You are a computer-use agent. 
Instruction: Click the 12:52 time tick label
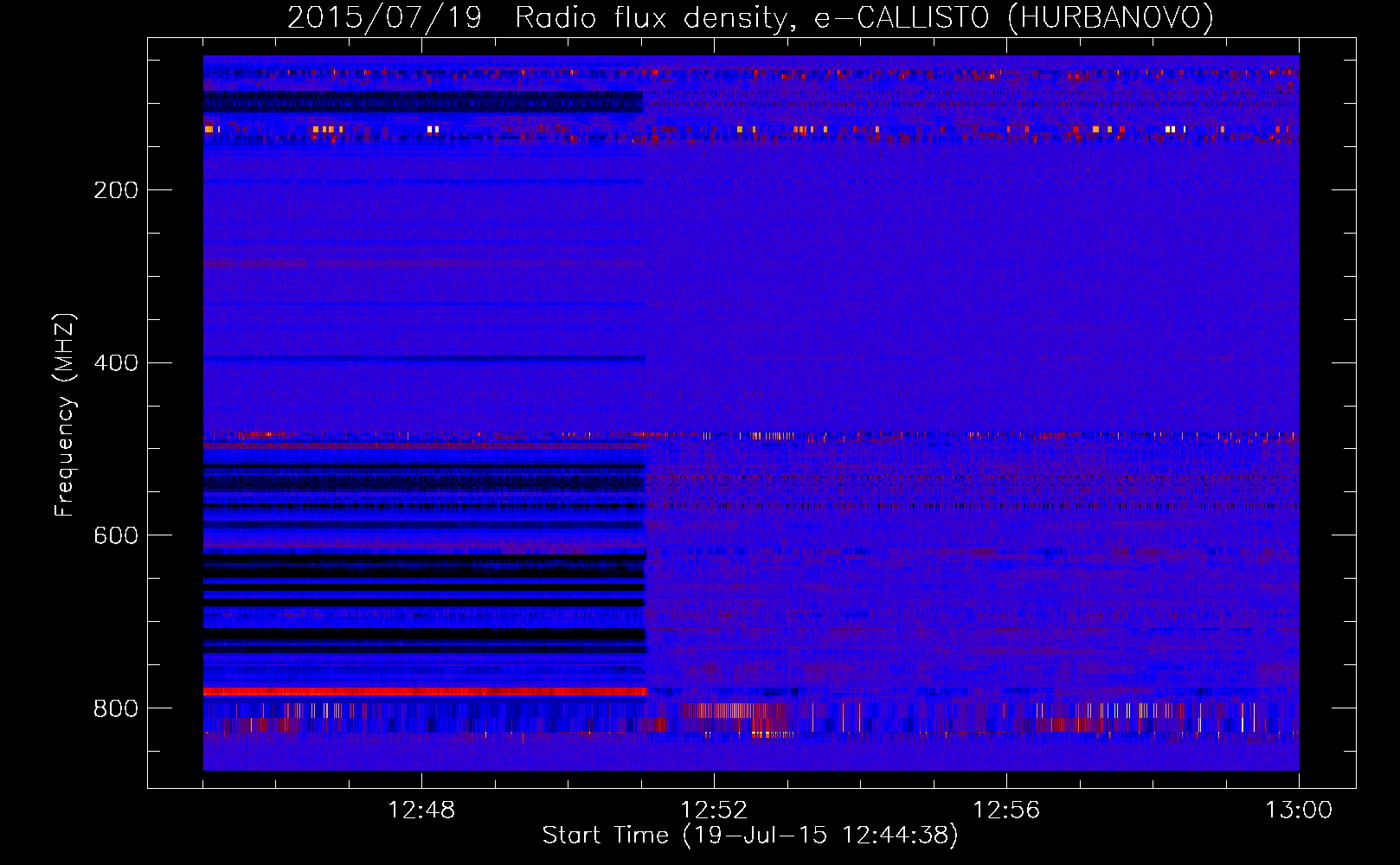(714, 811)
